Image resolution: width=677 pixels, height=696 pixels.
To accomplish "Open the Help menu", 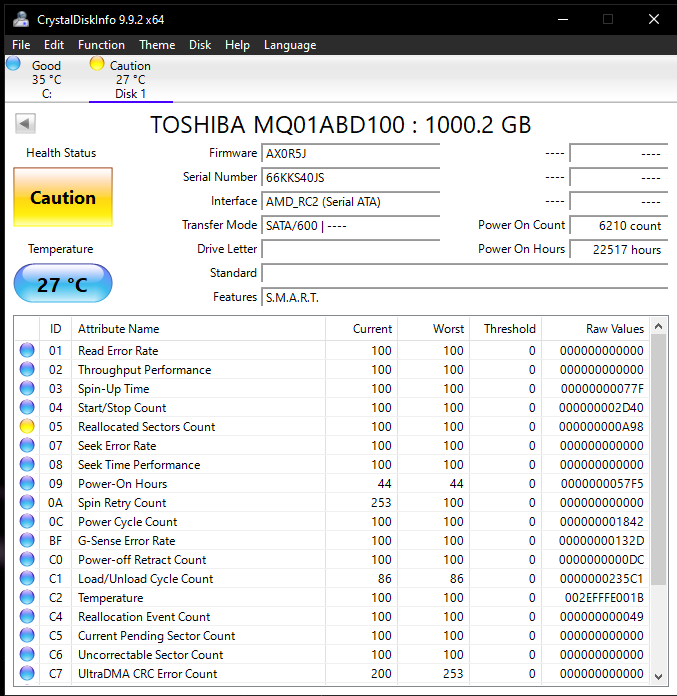I will pyautogui.click(x=237, y=45).
